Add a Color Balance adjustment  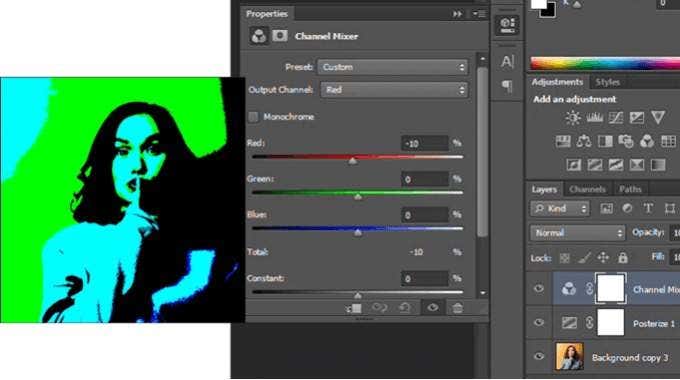tap(584, 141)
